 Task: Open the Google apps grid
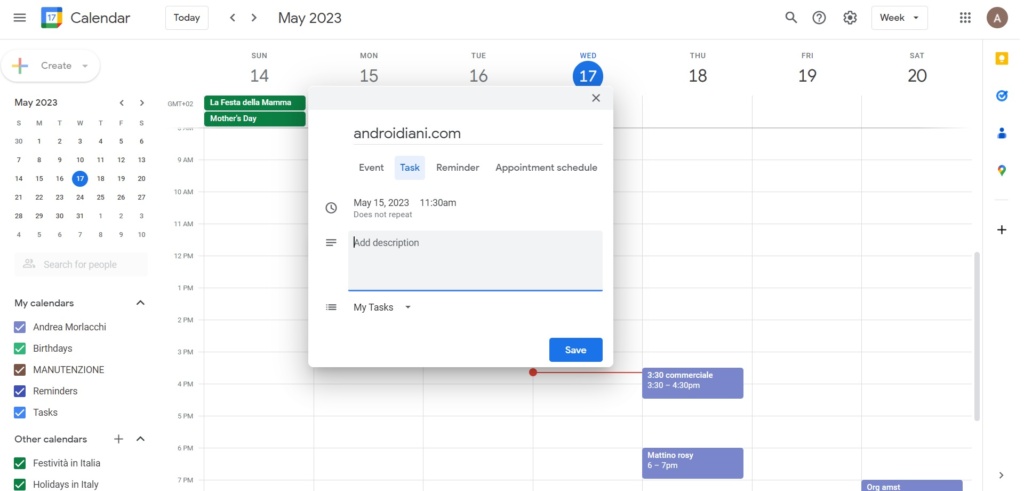click(x=965, y=18)
